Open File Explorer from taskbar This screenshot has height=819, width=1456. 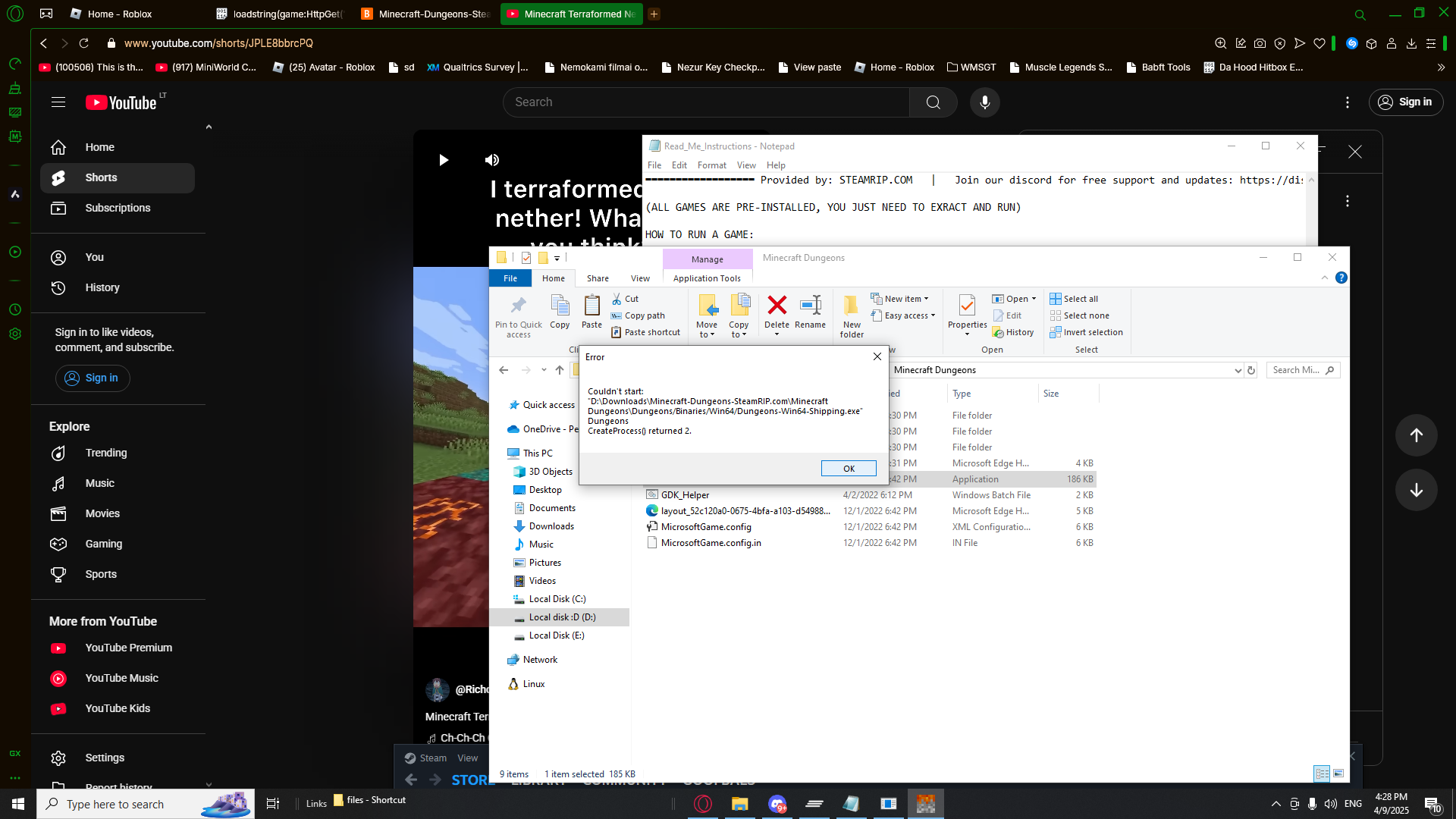pos(739,804)
